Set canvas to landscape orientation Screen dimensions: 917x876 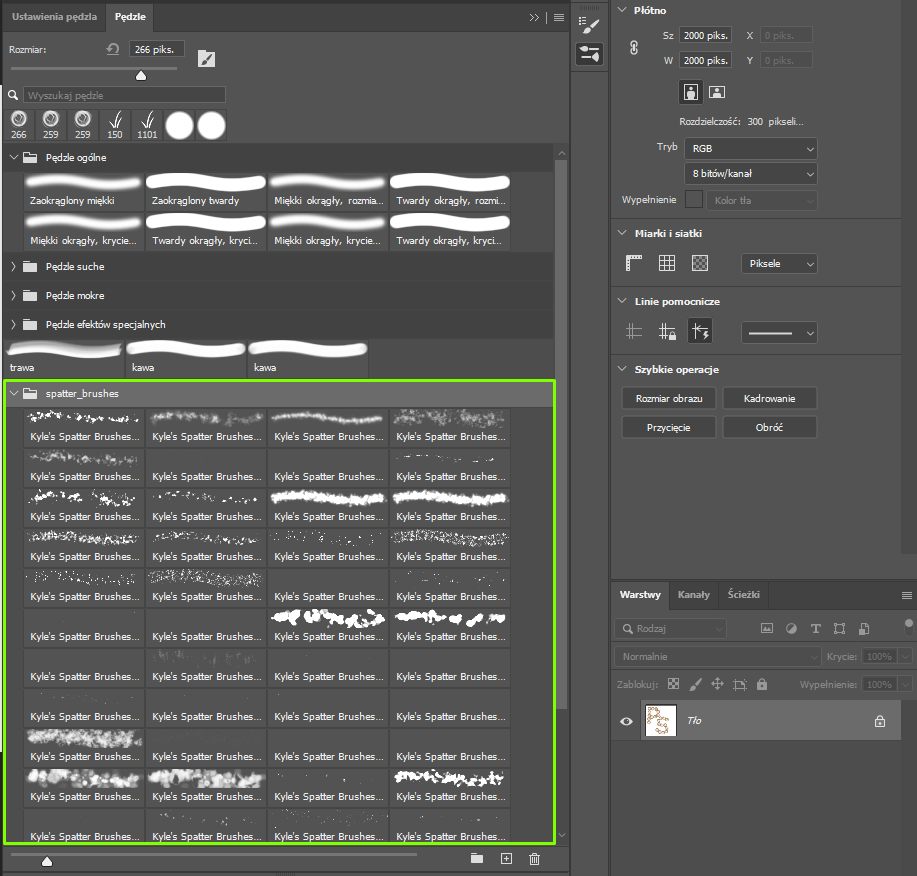click(717, 92)
